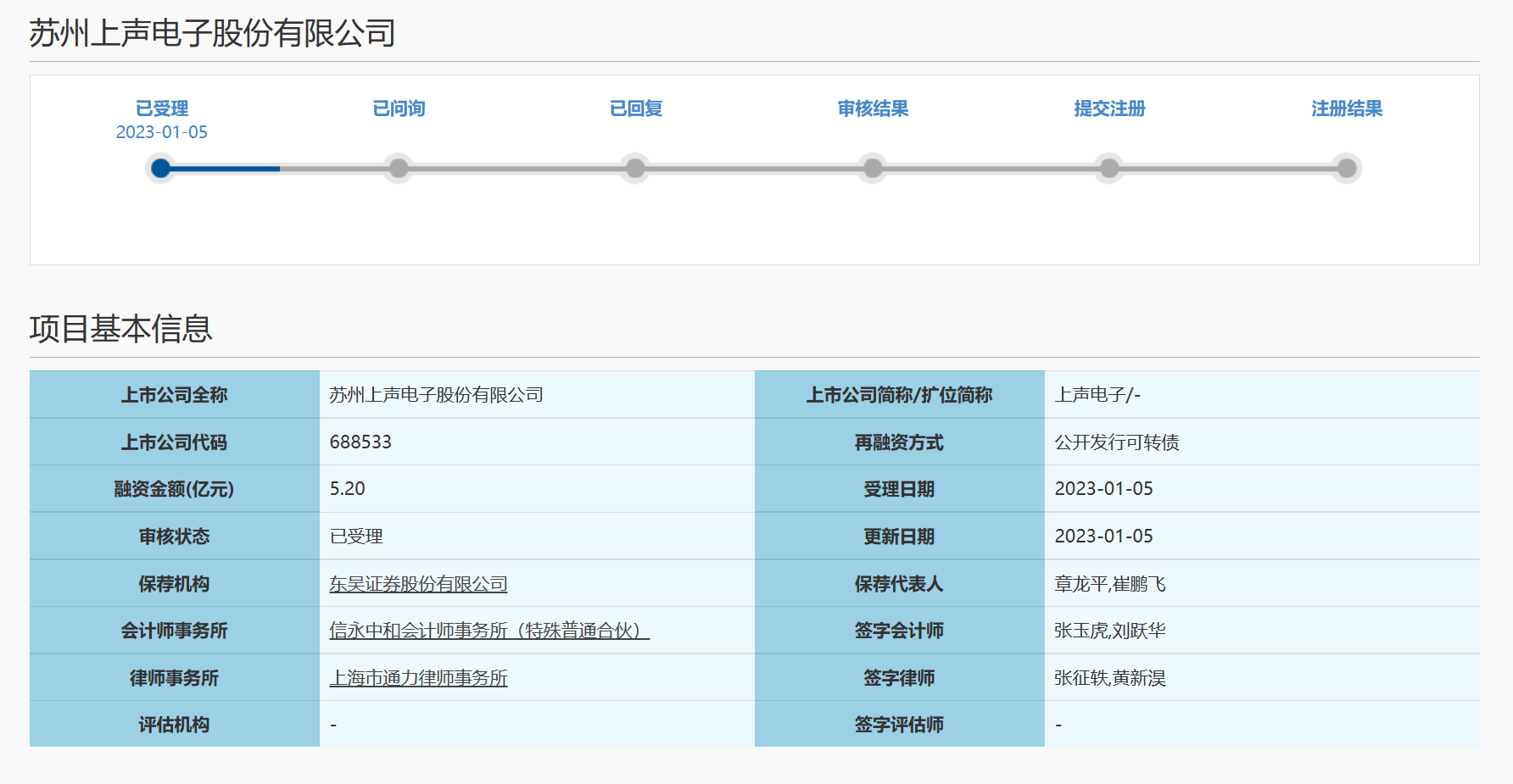Open the 信永中和会计师事务所 accounting firm link
This screenshot has height=784, width=1513.
[489, 631]
